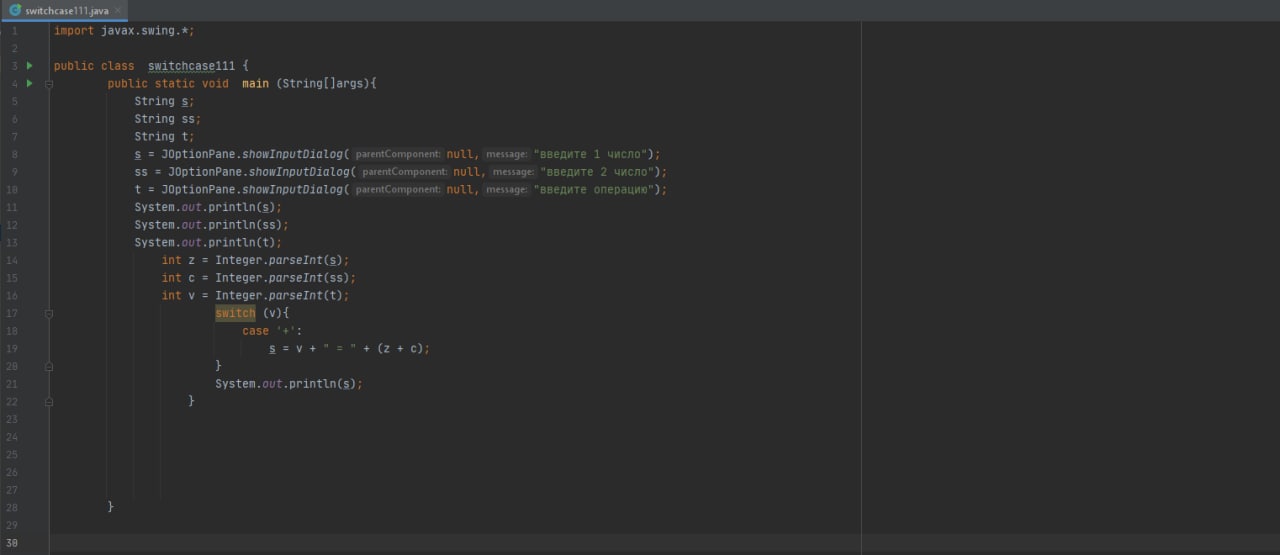
Task: Click the fold end marker on line 22
Action: [47, 401]
